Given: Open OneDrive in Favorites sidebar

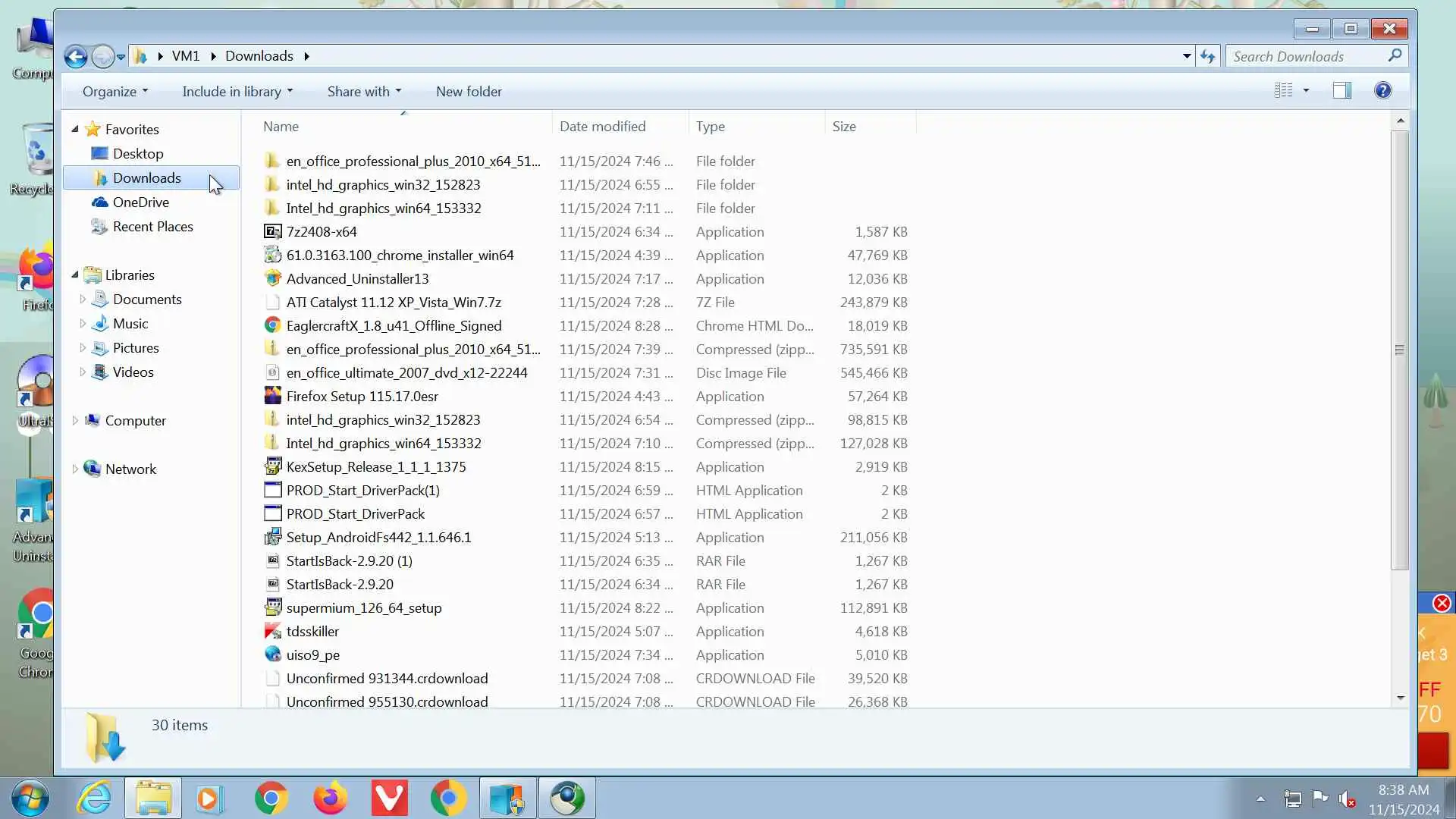Looking at the screenshot, I should (x=140, y=202).
